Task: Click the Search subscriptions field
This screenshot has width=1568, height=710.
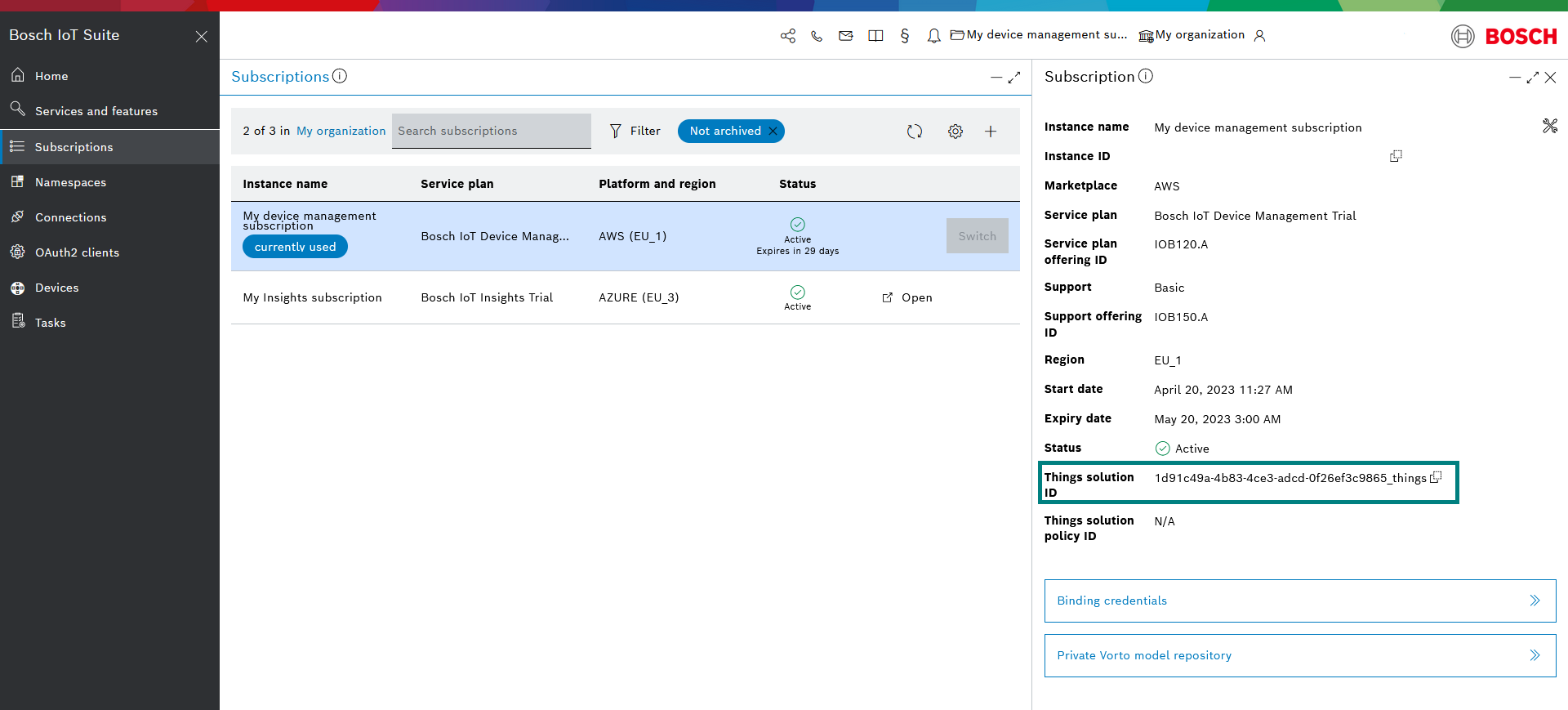Action: click(x=492, y=131)
